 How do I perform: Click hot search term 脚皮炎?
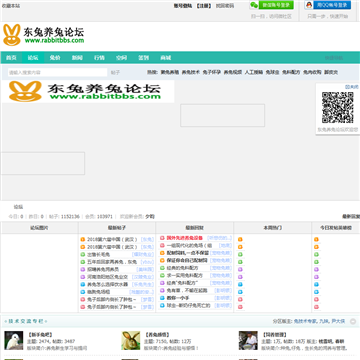click(x=331, y=72)
